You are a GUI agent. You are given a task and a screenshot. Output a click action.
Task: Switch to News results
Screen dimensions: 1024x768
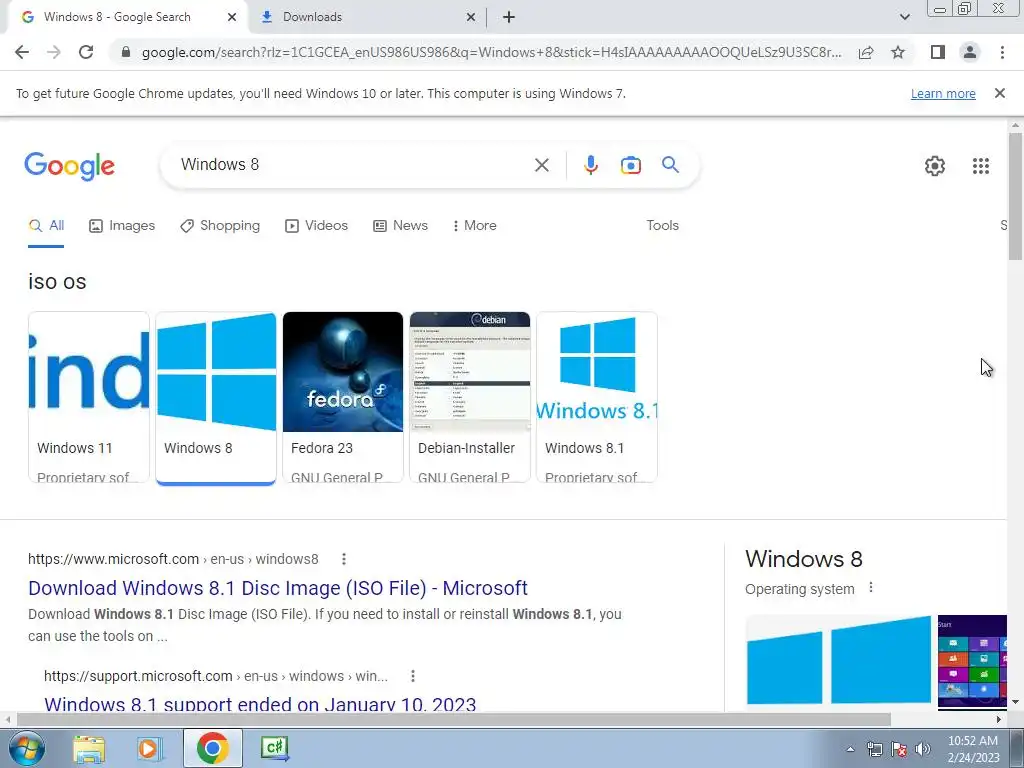click(400, 226)
